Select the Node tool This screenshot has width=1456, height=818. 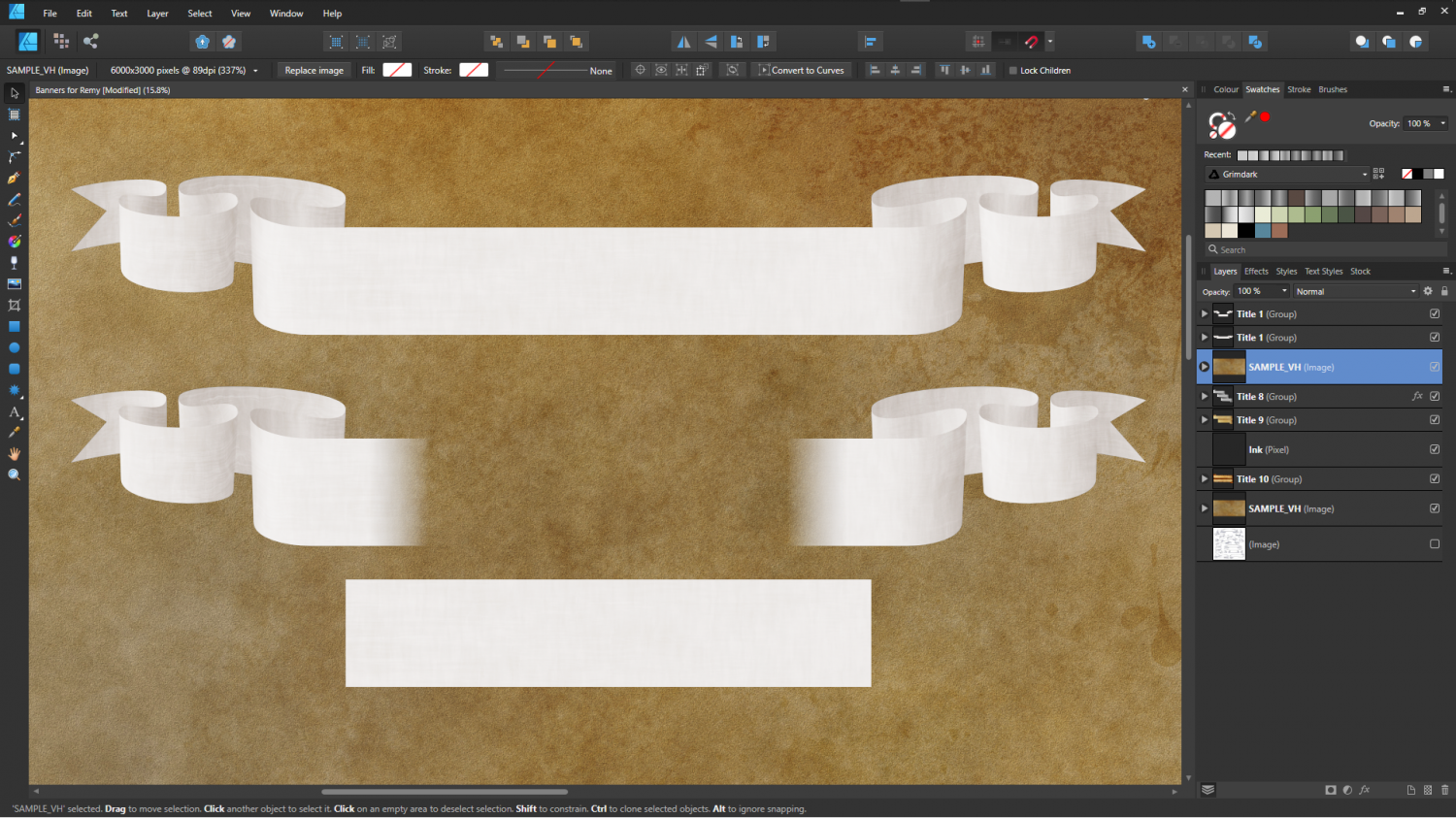(x=14, y=136)
